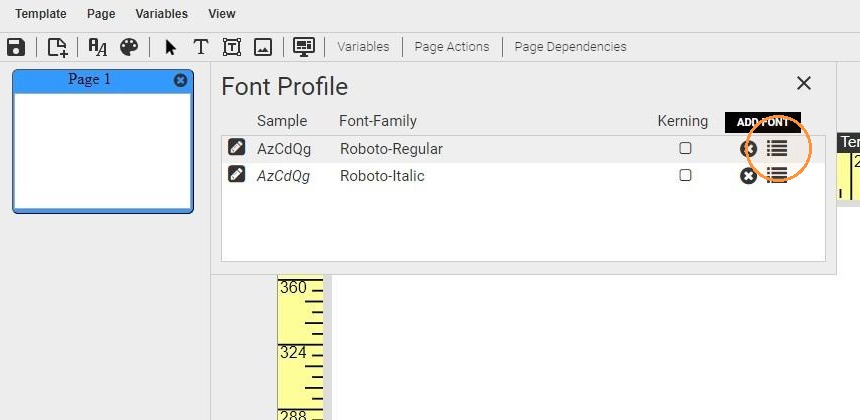
Task: Open the Variables menu
Action: pyautogui.click(x=162, y=14)
